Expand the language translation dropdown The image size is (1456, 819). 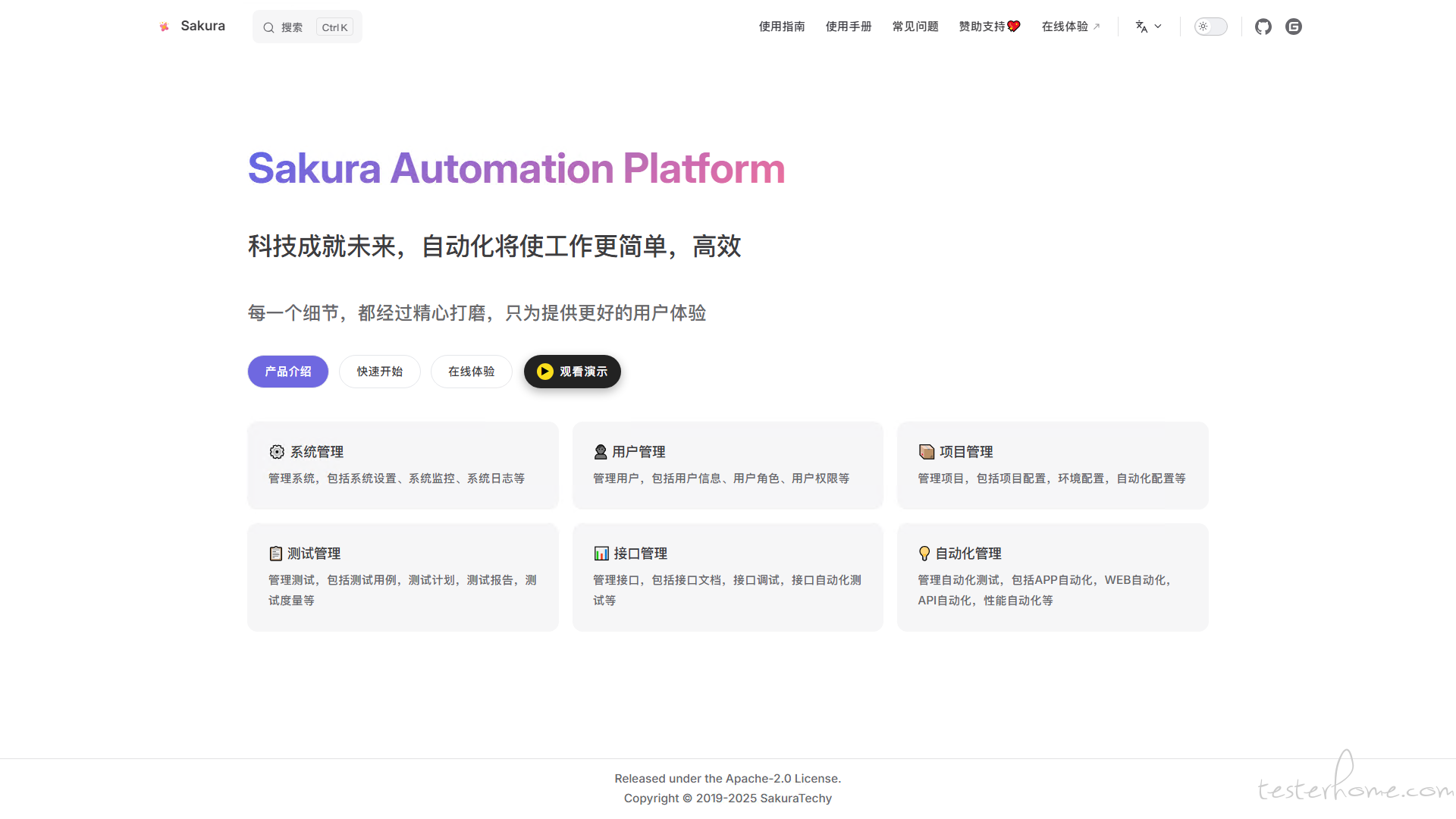coord(1148,27)
